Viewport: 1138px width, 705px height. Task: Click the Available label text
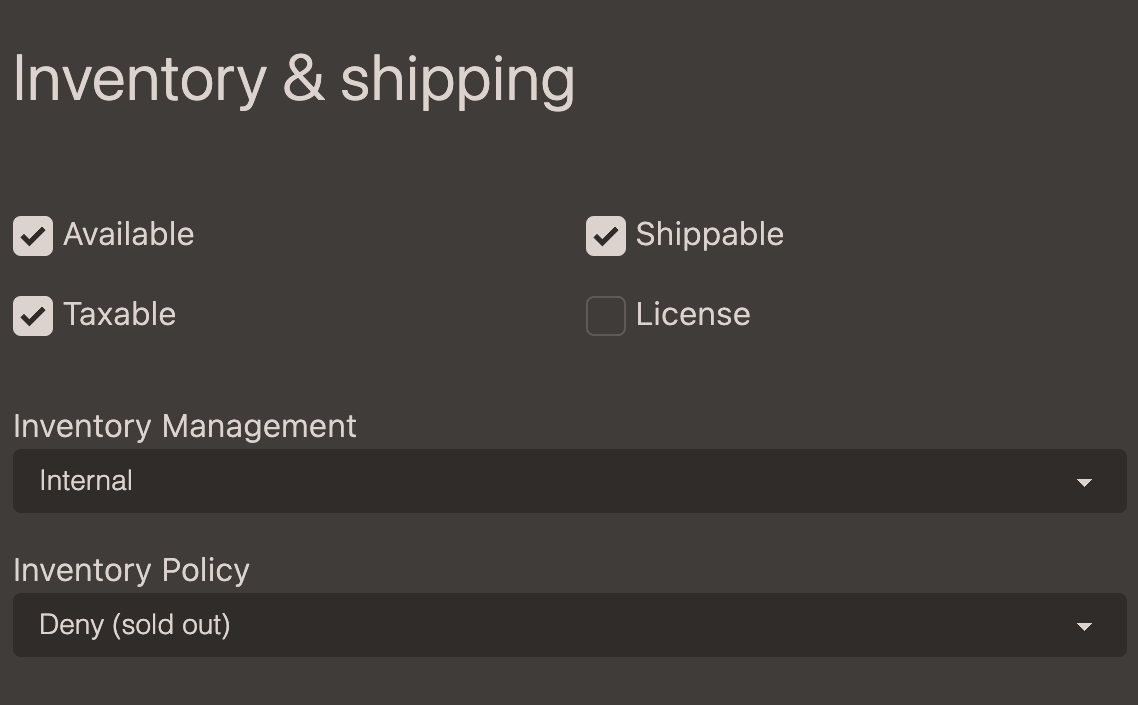[x=129, y=235]
